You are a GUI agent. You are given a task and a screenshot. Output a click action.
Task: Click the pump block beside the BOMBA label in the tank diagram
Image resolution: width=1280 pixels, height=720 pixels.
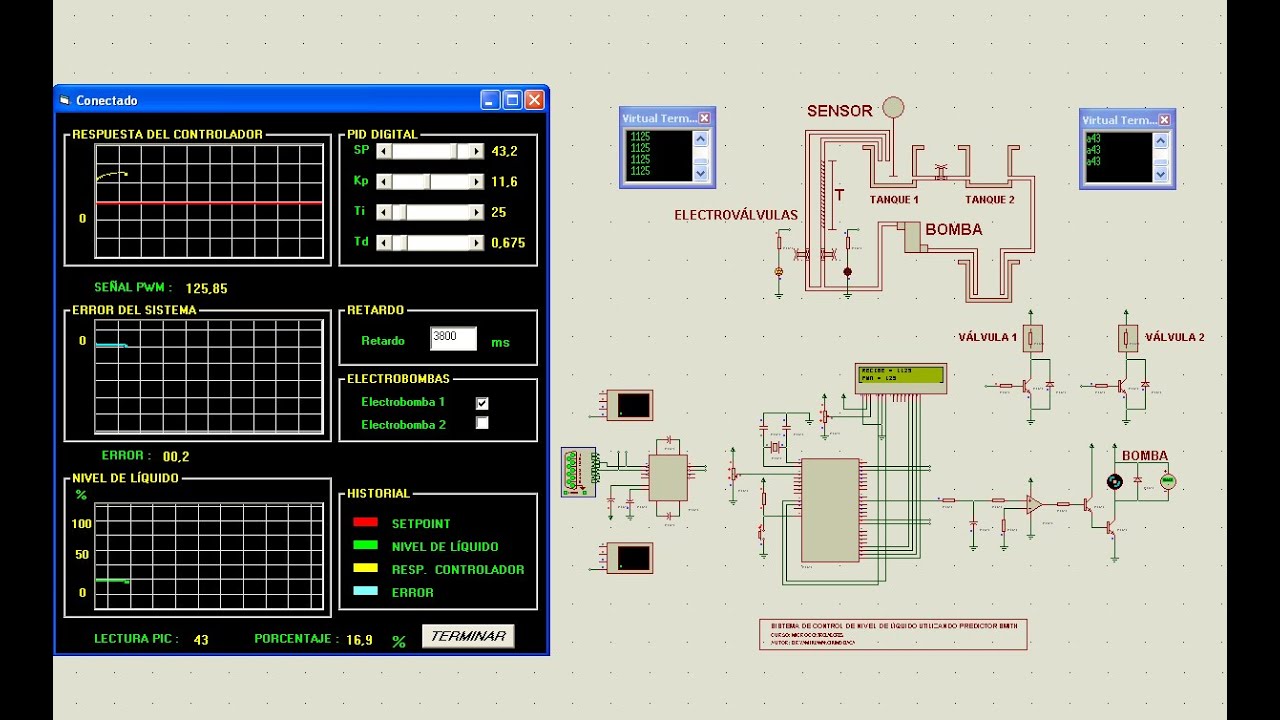[x=912, y=237]
